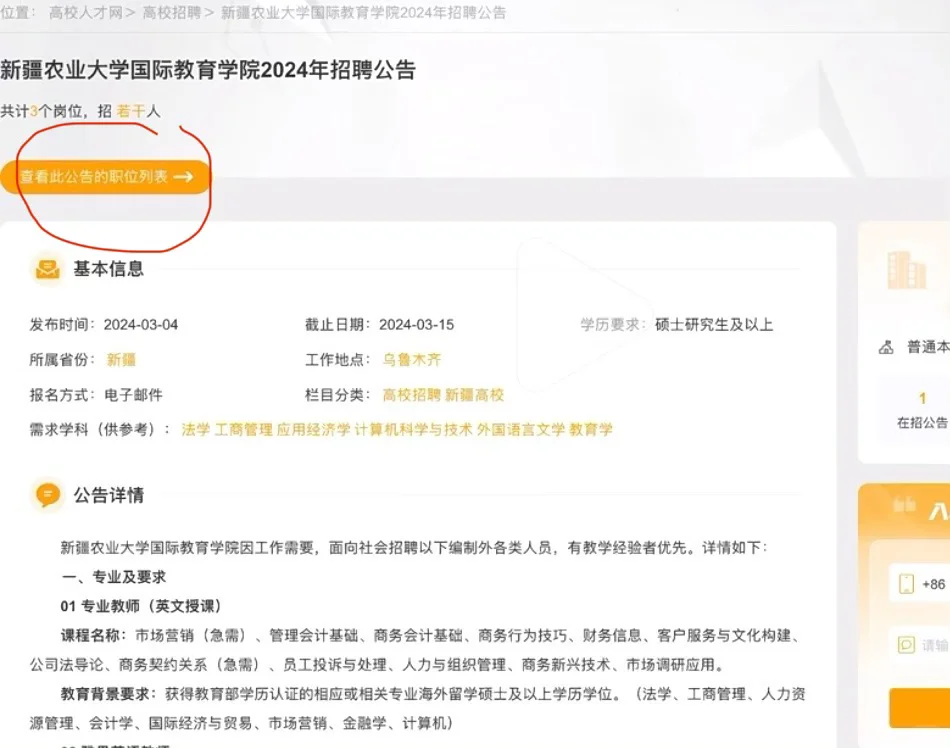The width and height of the screenshot is (950, 748).
Task: Select the 应用经济学 discipline link
Action: (x=313, y=429)
